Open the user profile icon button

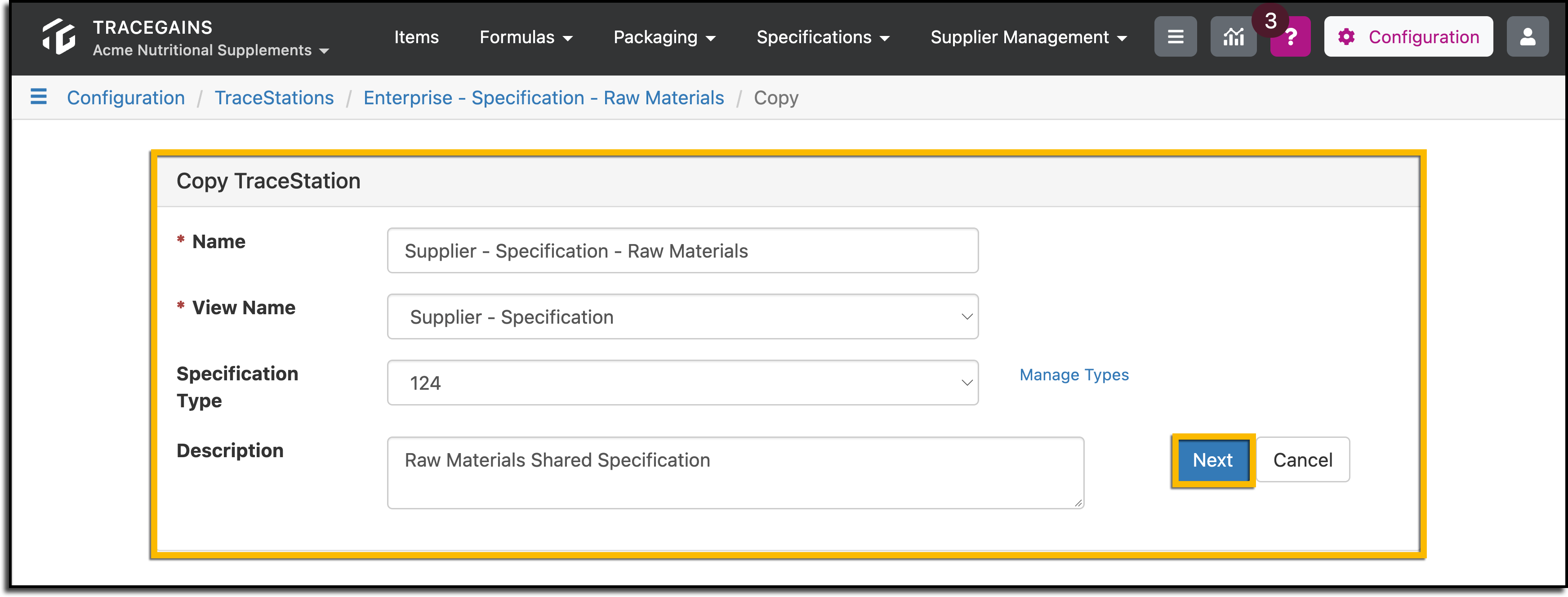point(1527,36)
